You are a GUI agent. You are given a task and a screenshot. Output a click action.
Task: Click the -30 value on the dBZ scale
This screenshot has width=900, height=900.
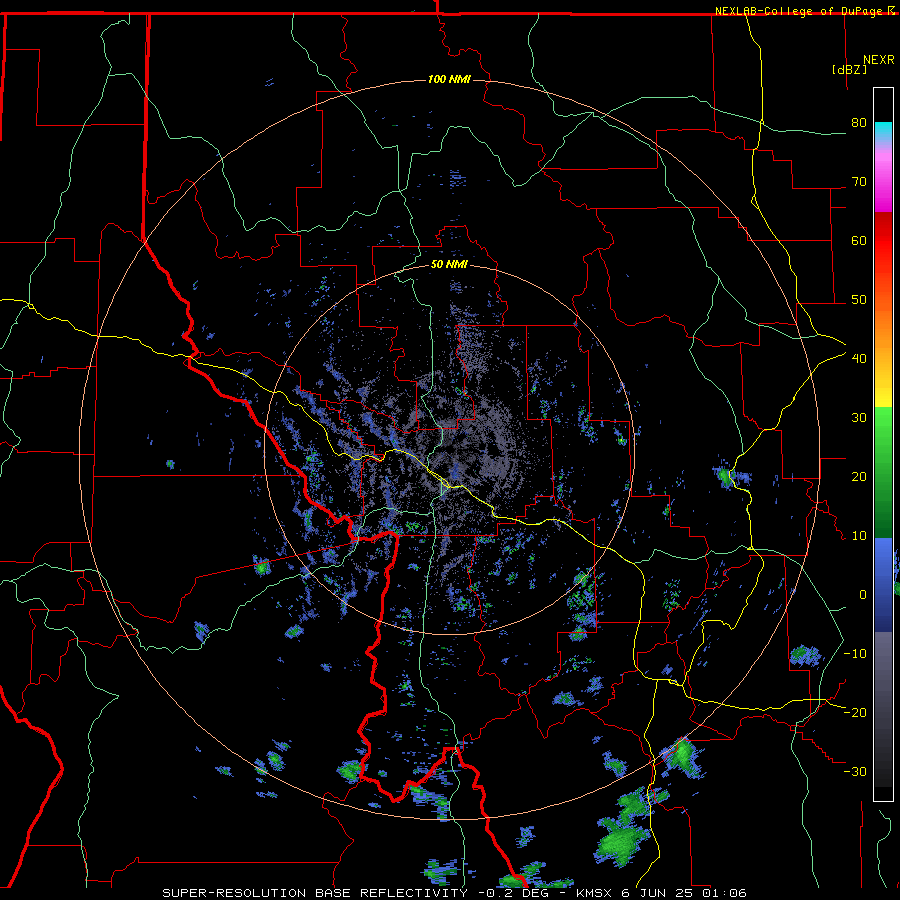click(x=855, y=771)
